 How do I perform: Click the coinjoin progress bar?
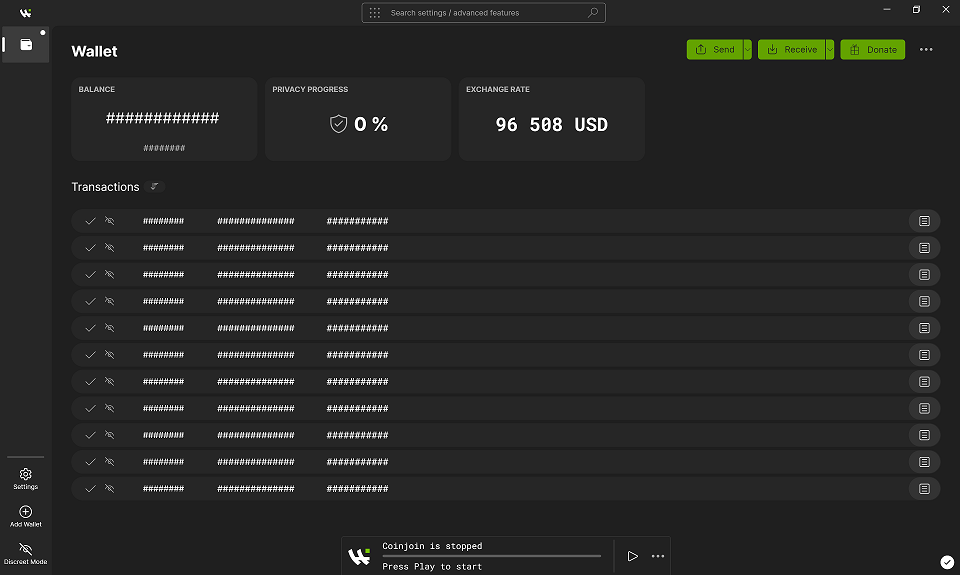[x=492, y=556]
